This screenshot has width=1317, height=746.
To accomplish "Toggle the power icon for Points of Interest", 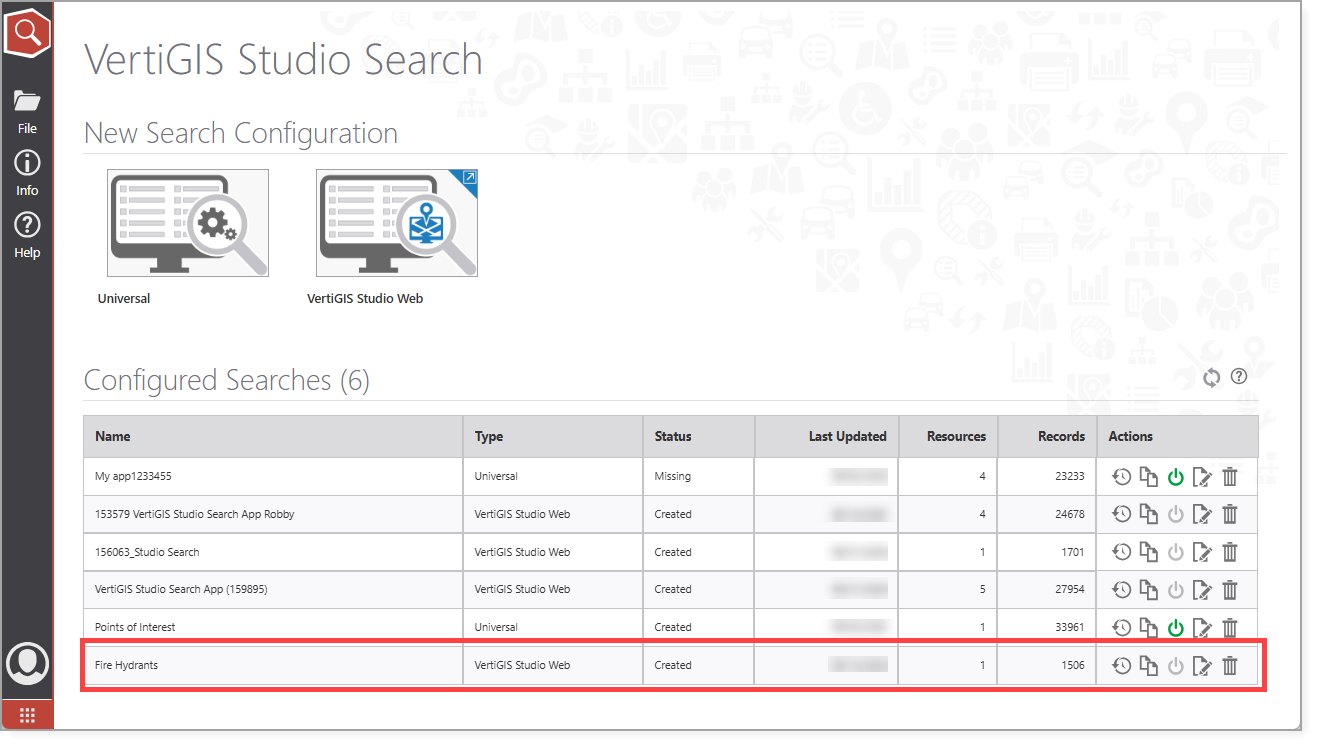I will pos(1176,628).
